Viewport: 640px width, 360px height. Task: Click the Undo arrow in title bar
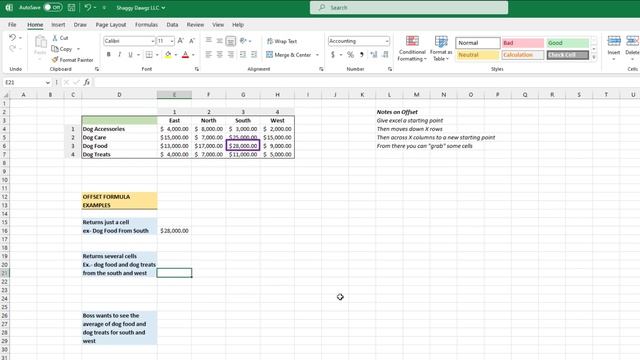coord(87,7)
